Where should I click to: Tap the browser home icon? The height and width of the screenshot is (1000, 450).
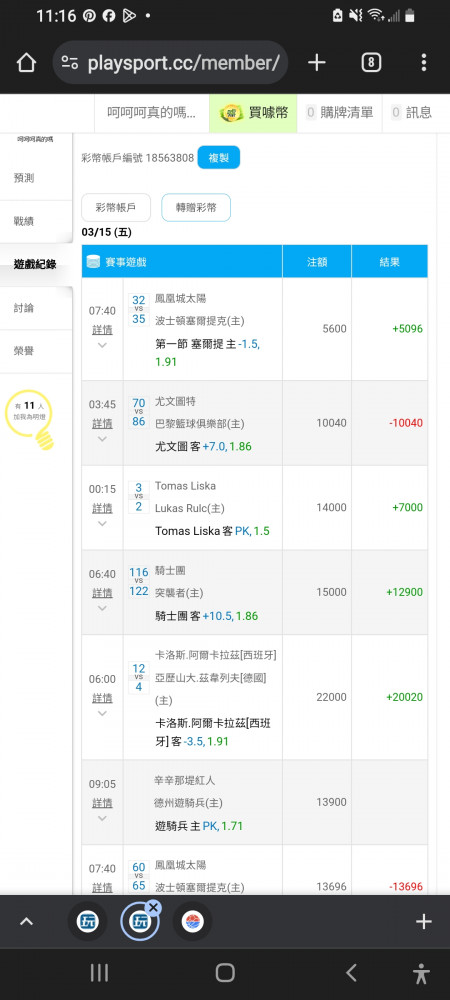26,62
